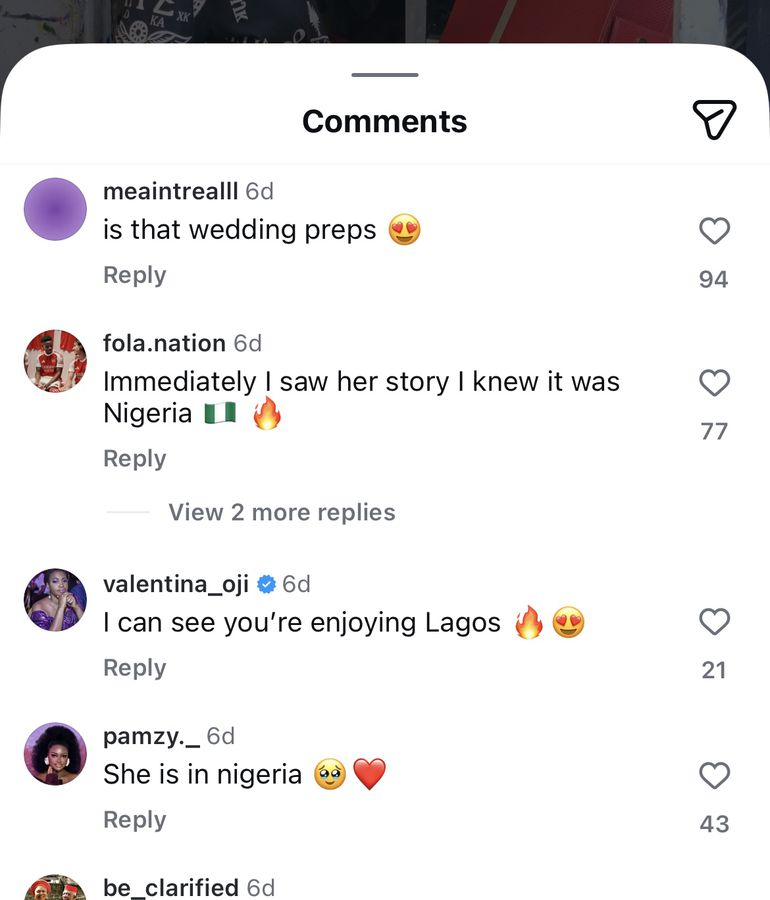Viewport: 770px width, 900px height.
Task: Reply to pamzy._'s comment
Action: point(134,820)
